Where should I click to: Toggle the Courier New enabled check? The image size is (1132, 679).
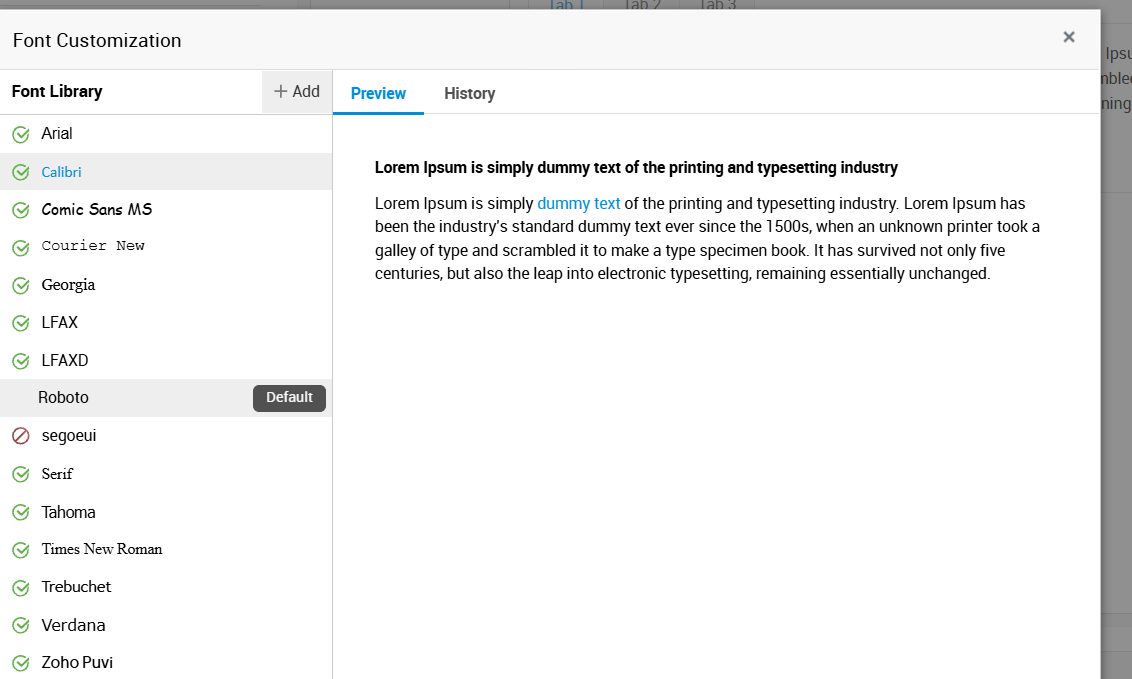pyautogui.click(x=21, y=247)
